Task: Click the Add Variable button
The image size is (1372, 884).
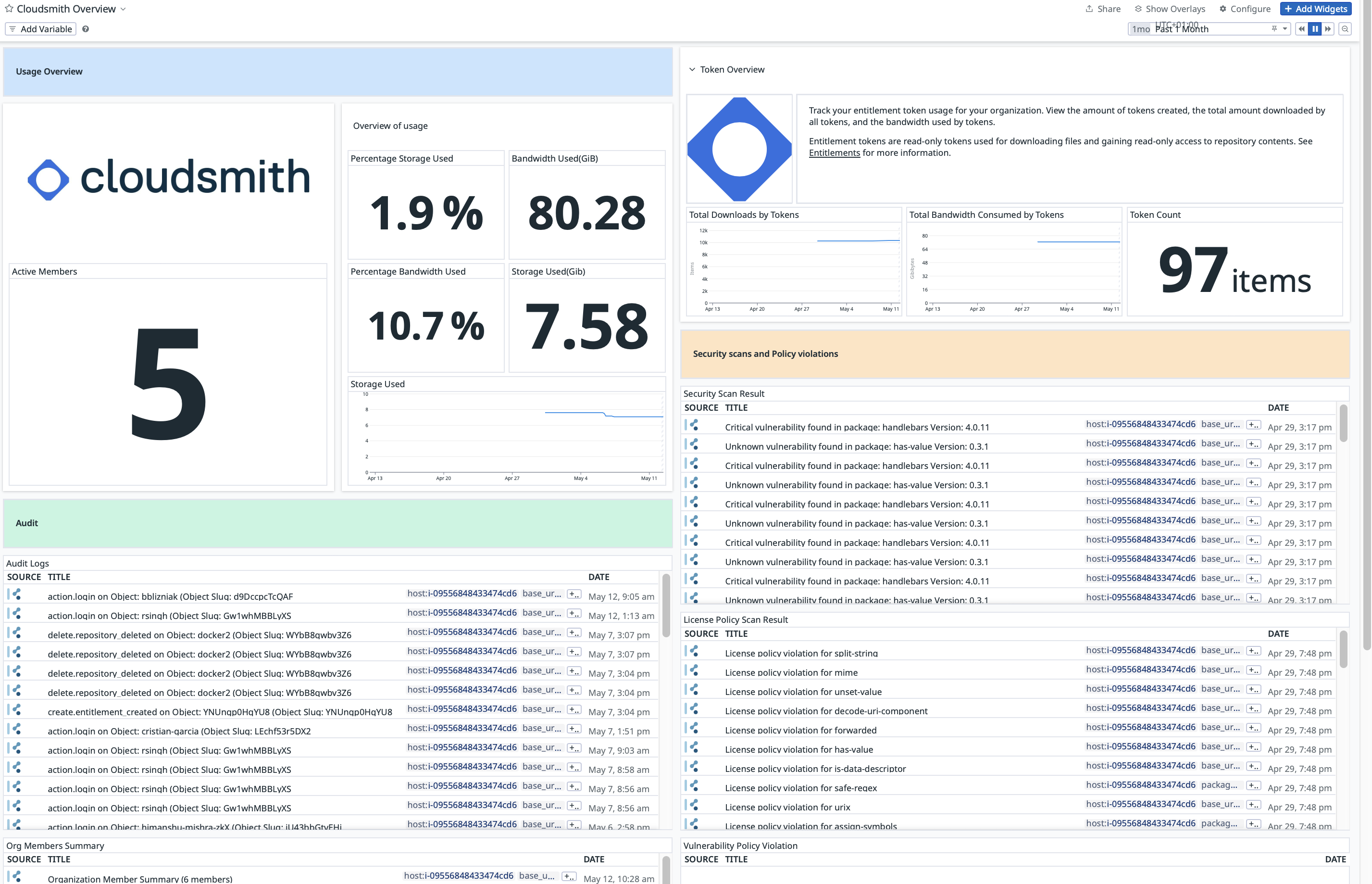Action: pyautogui.click(x=40, y=29)
